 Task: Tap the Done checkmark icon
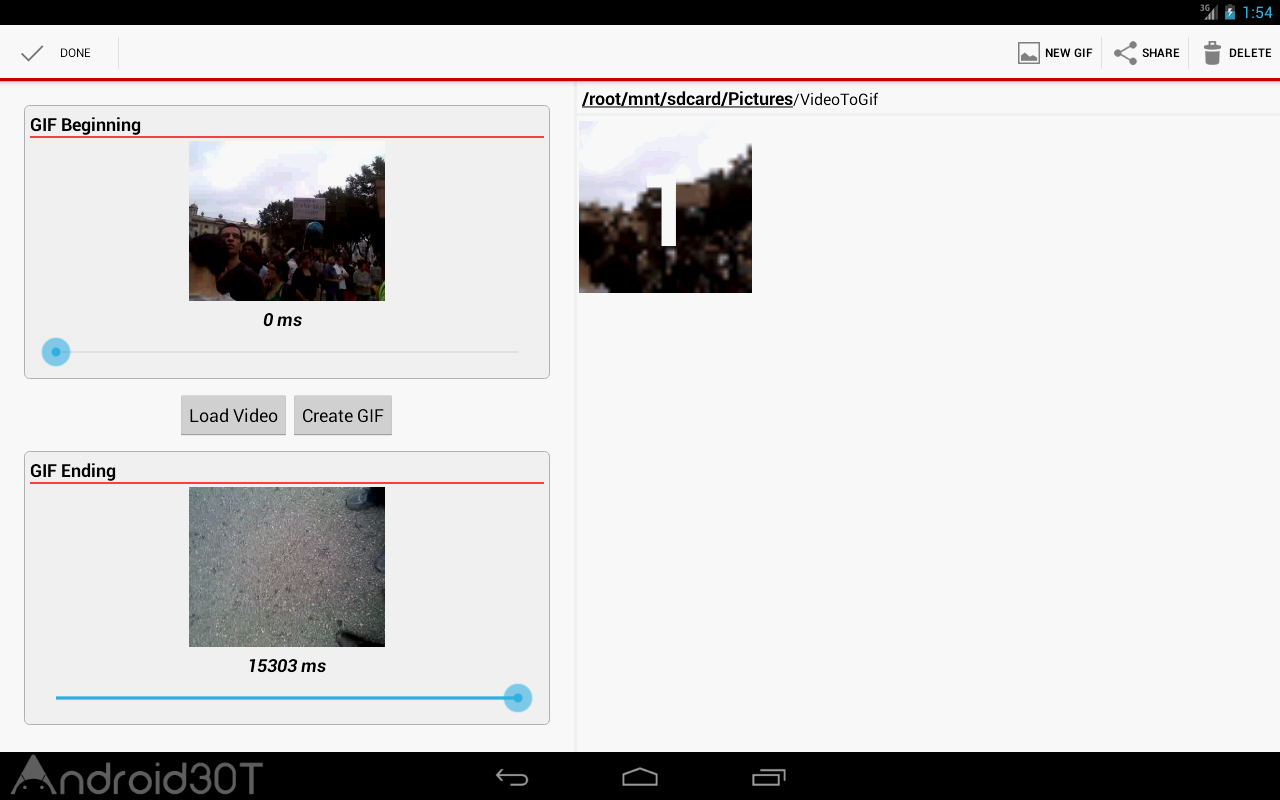(32, 53)
